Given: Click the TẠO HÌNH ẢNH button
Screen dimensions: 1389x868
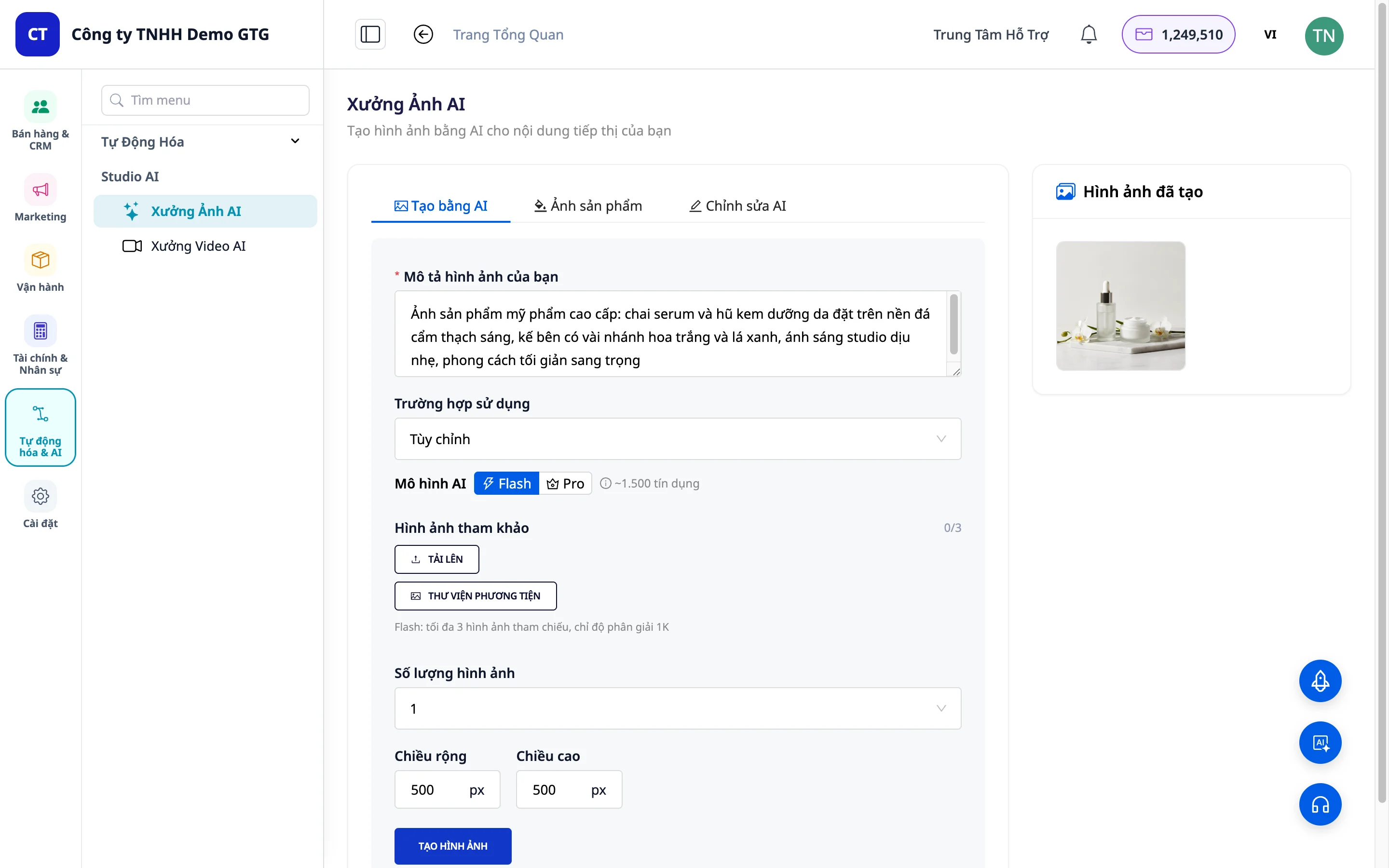Looking at the screenshot, I should pos(452,846).
